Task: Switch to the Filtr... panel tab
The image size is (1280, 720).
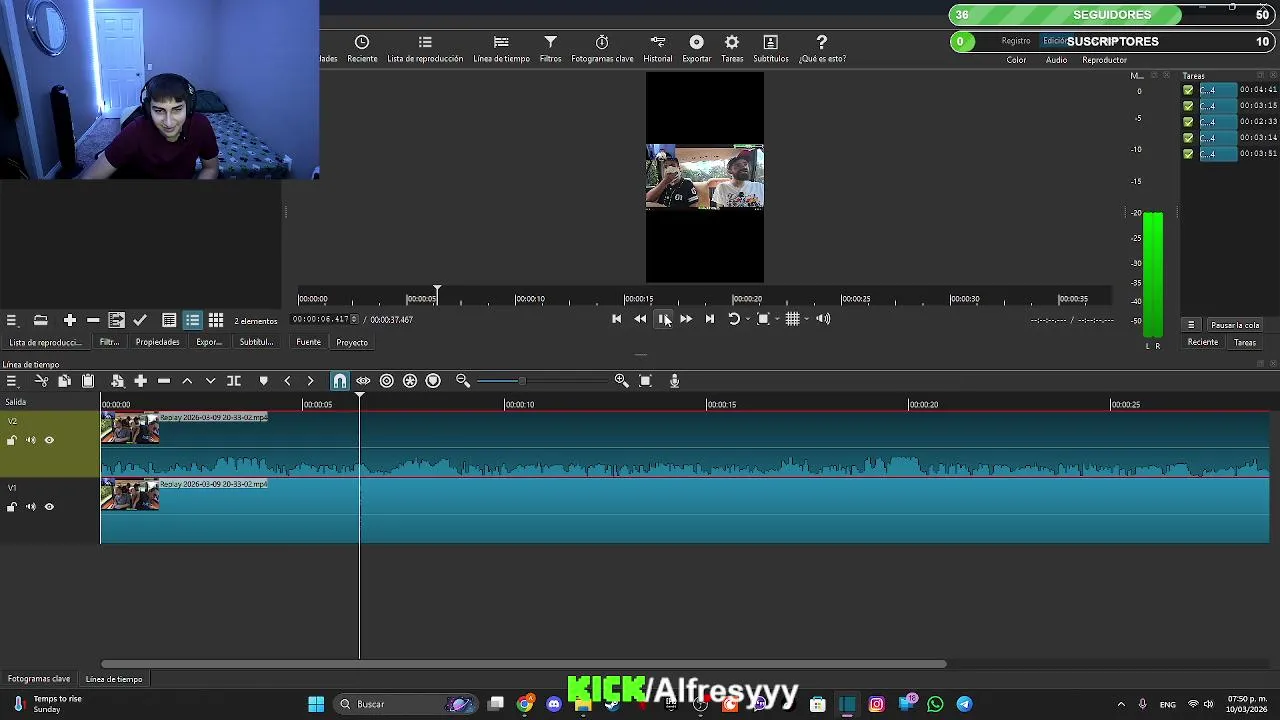Action: [x=109, y=342]
